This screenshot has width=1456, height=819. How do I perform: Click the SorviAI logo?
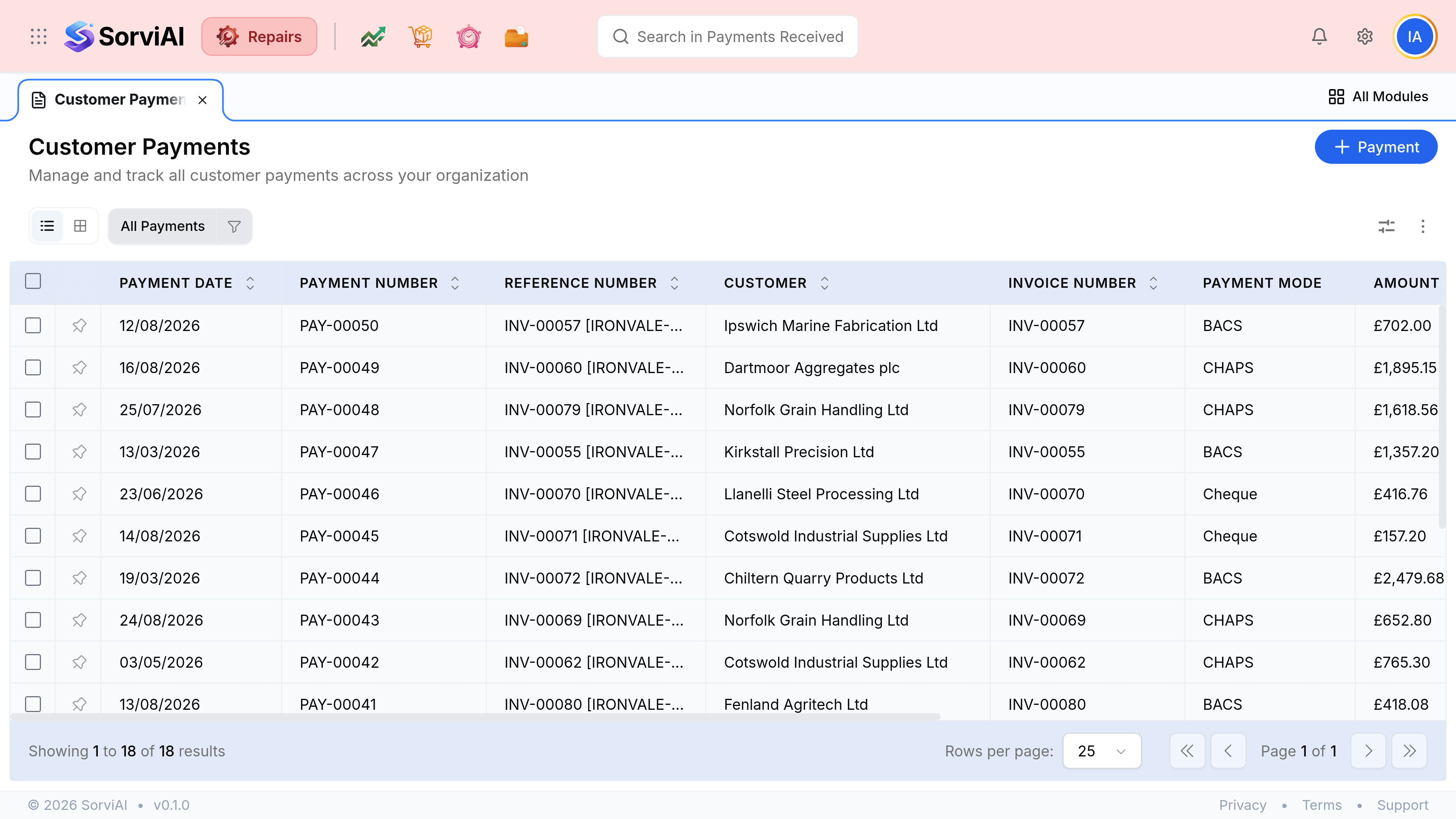[124, 37]
